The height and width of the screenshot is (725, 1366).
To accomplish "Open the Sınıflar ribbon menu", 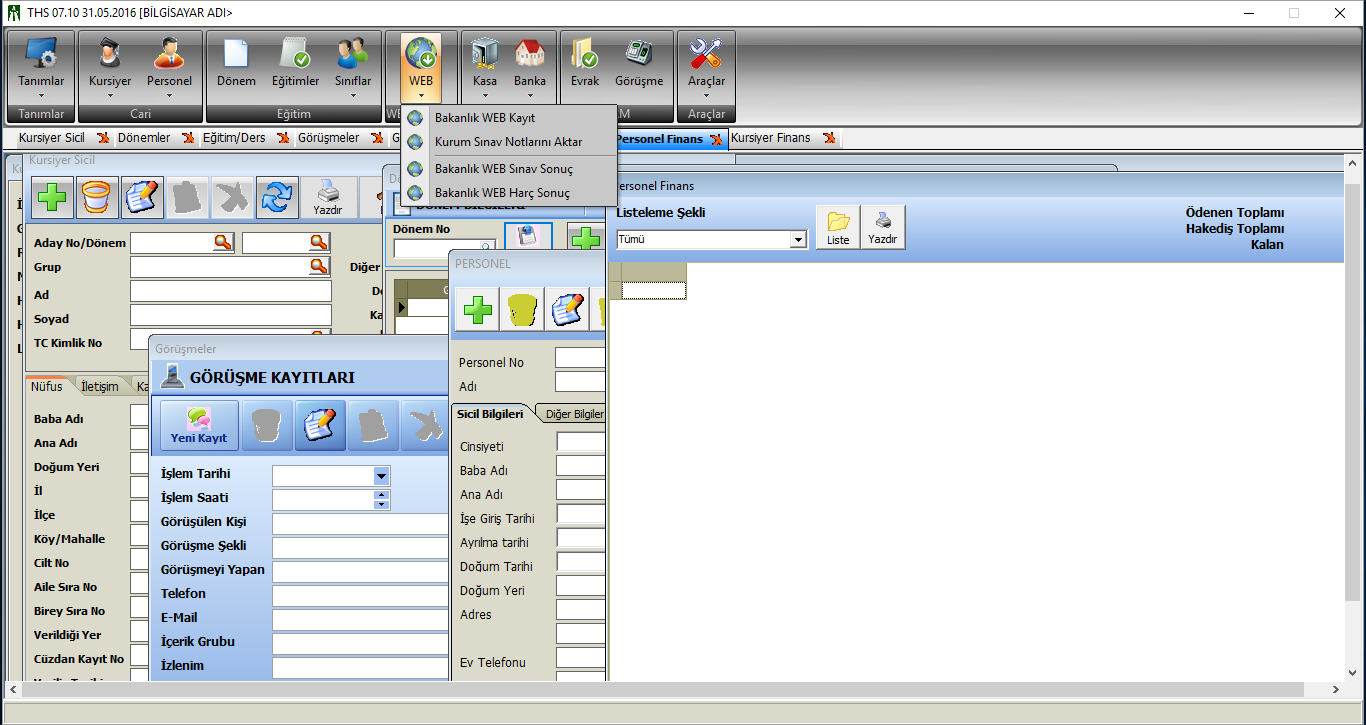I will tap(352, 65).
